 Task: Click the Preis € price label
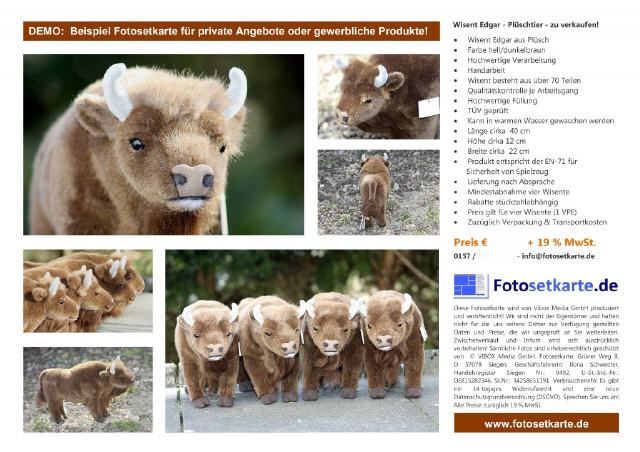coord(470,243)
